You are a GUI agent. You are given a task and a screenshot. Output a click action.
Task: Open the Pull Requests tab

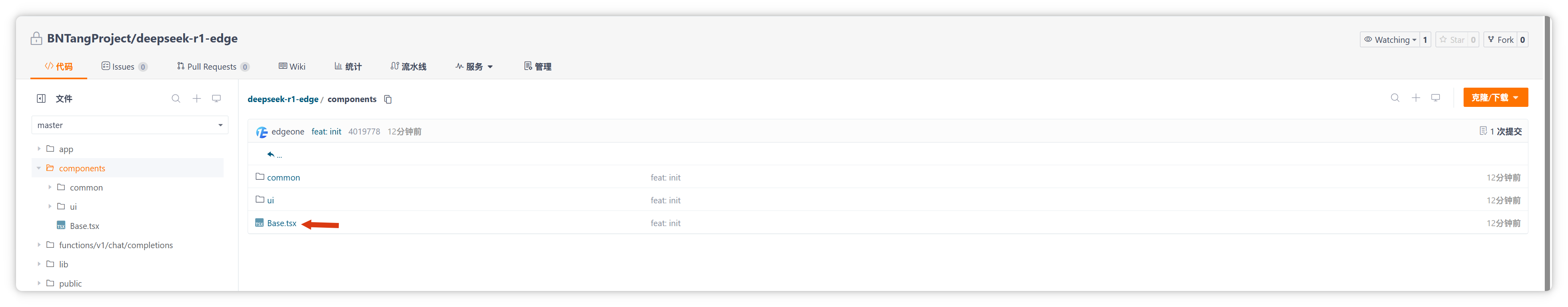pos(212,66)
